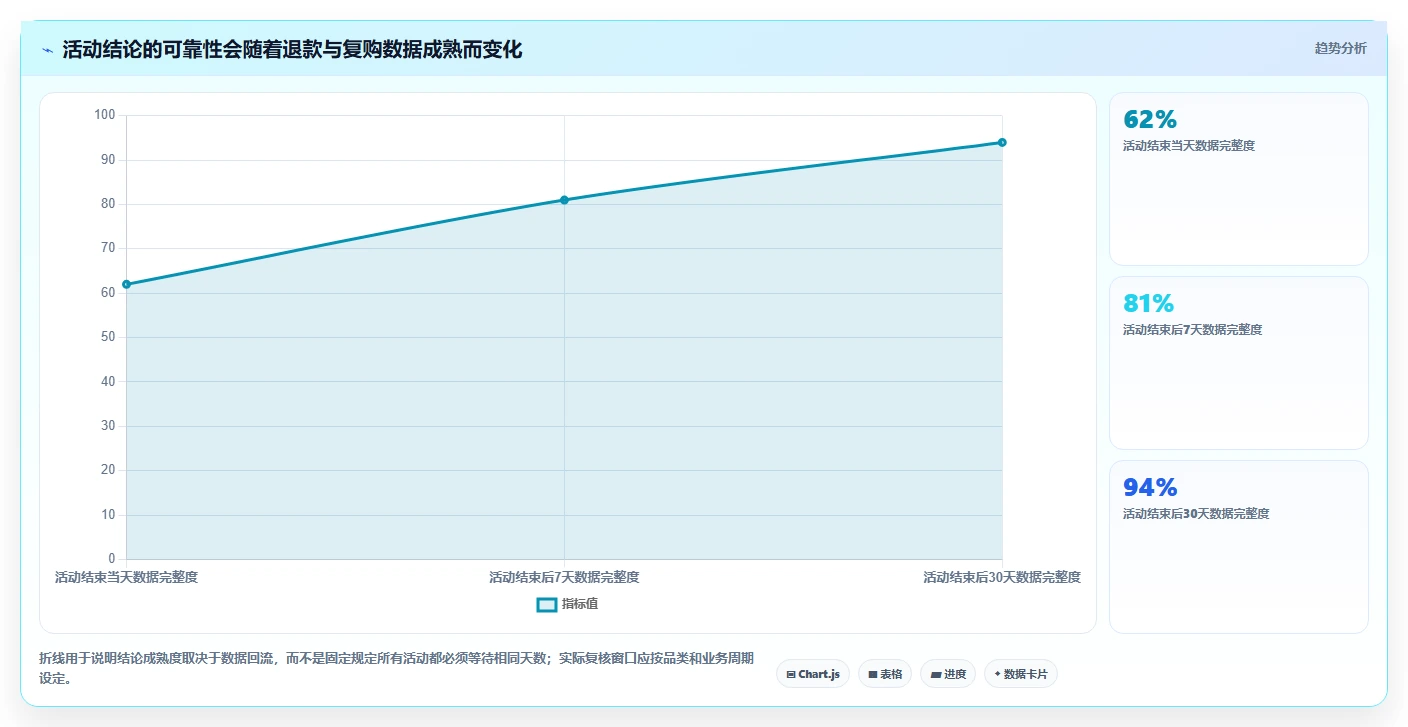Screen dimensions: 1408x727
Task: Click the footer note starting with 折线用于说明
Action: click(x=396, y=668)
